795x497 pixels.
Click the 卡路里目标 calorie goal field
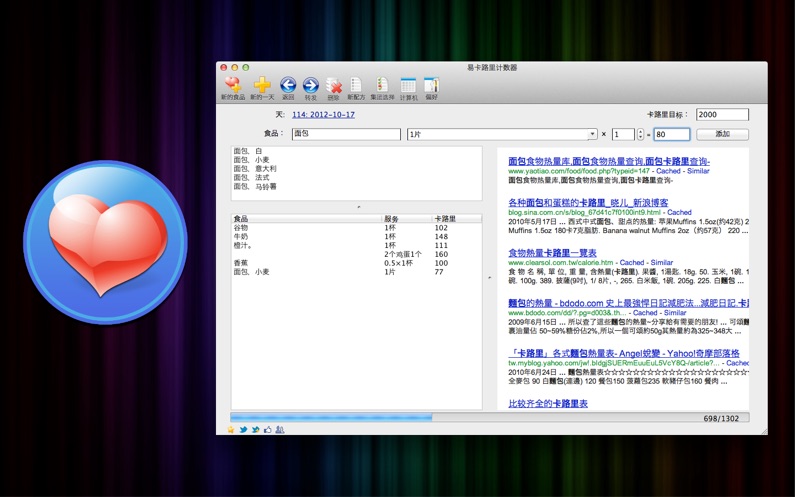(x=722, y=115)
